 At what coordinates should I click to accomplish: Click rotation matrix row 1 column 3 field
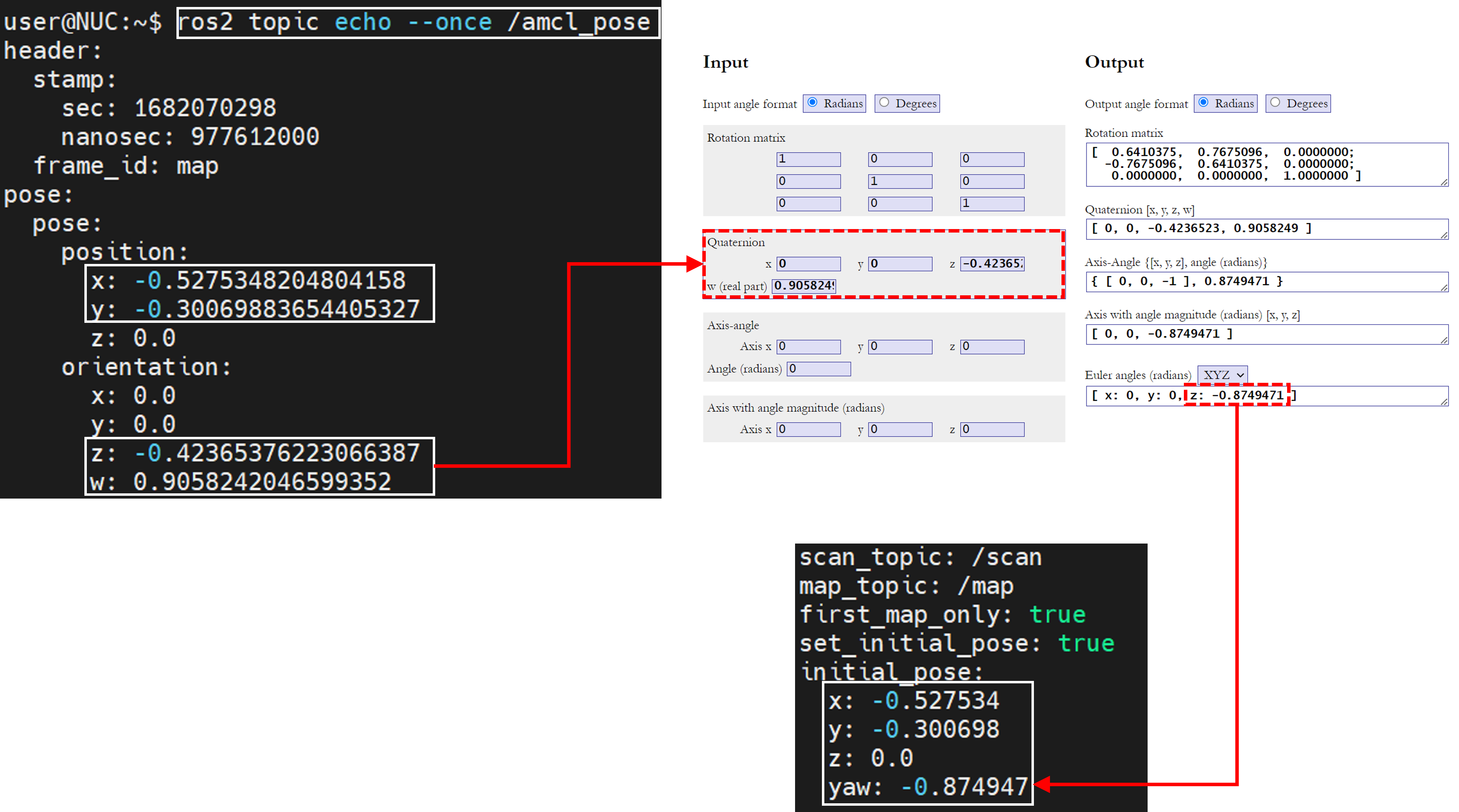[x=992, y=159]
